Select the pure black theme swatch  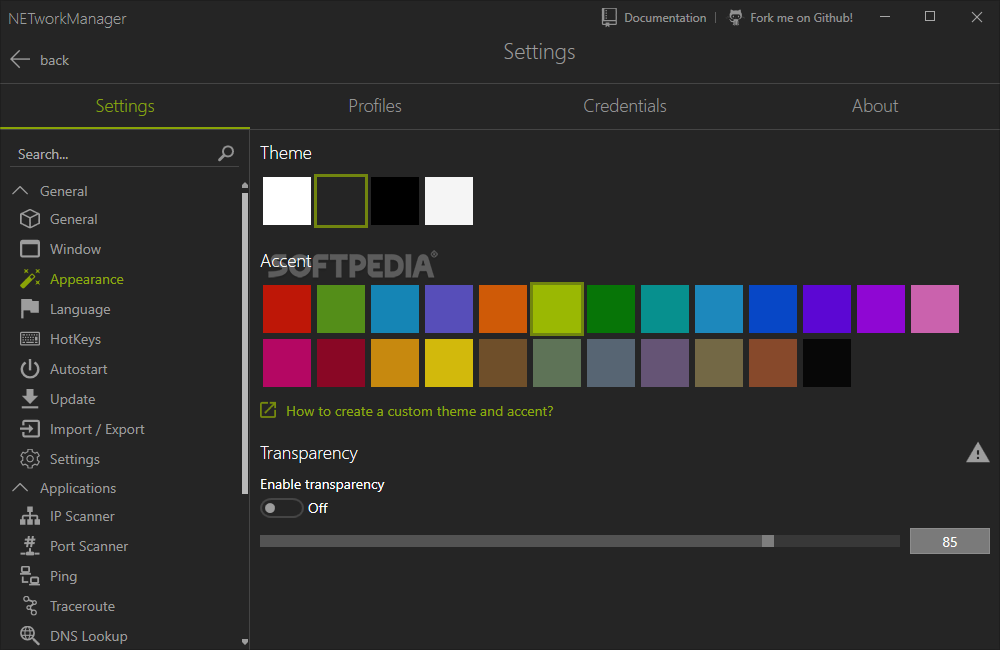[395, 201]
